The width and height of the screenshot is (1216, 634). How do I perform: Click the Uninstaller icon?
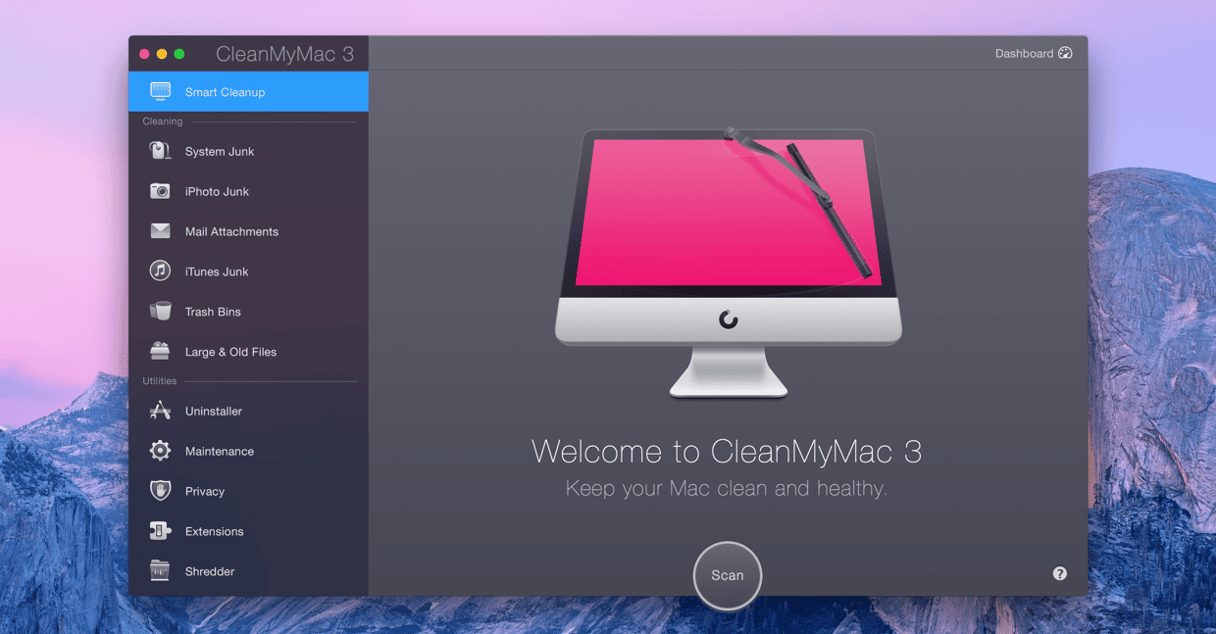160,411
